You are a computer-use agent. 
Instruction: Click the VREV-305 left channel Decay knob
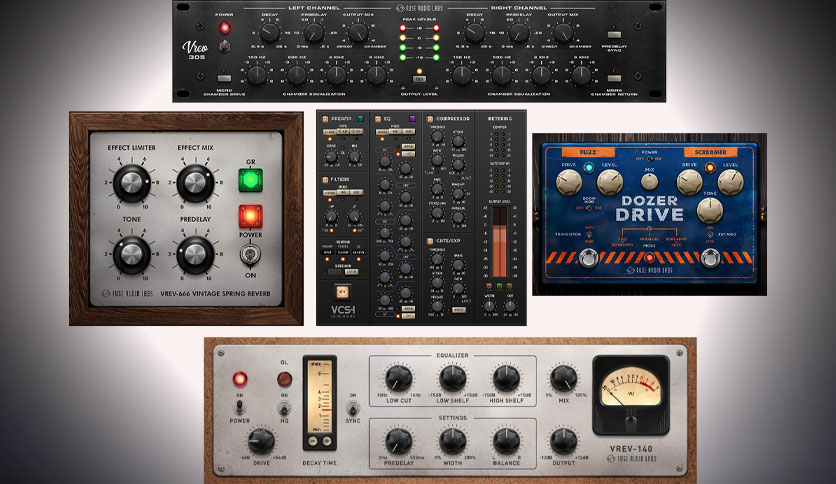[270, 33]
